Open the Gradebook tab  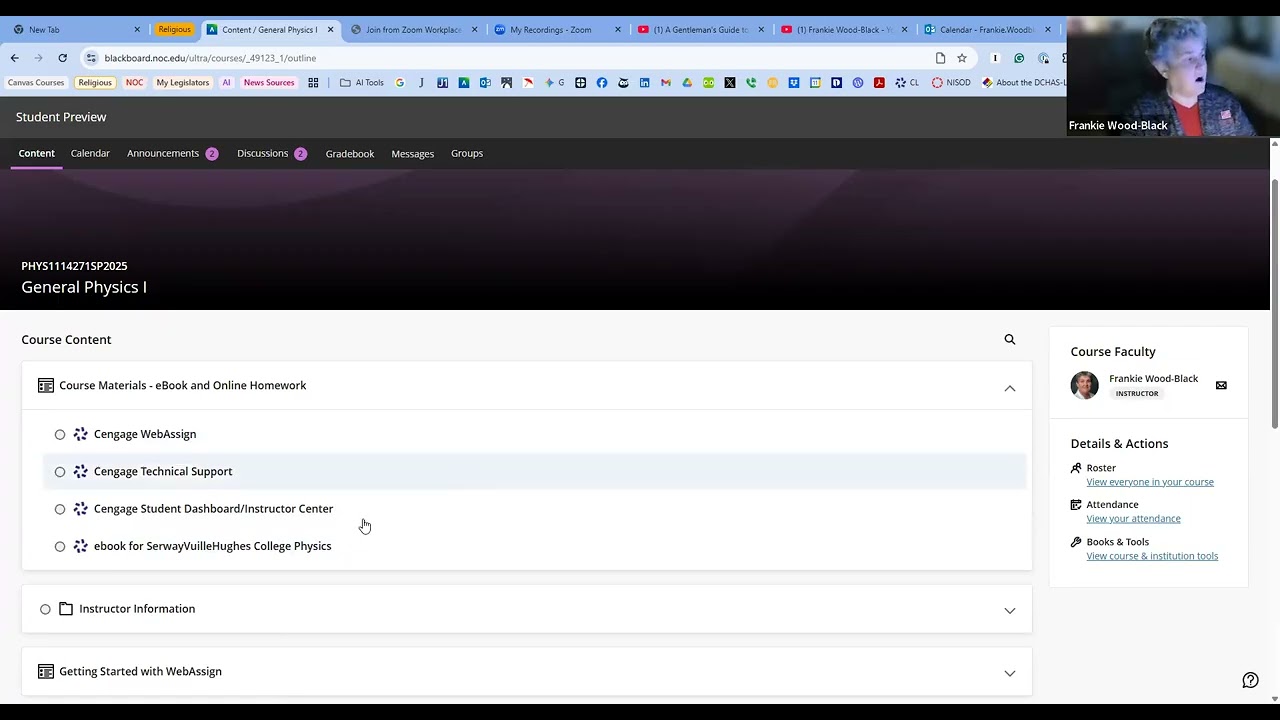[x=350, y=154]
